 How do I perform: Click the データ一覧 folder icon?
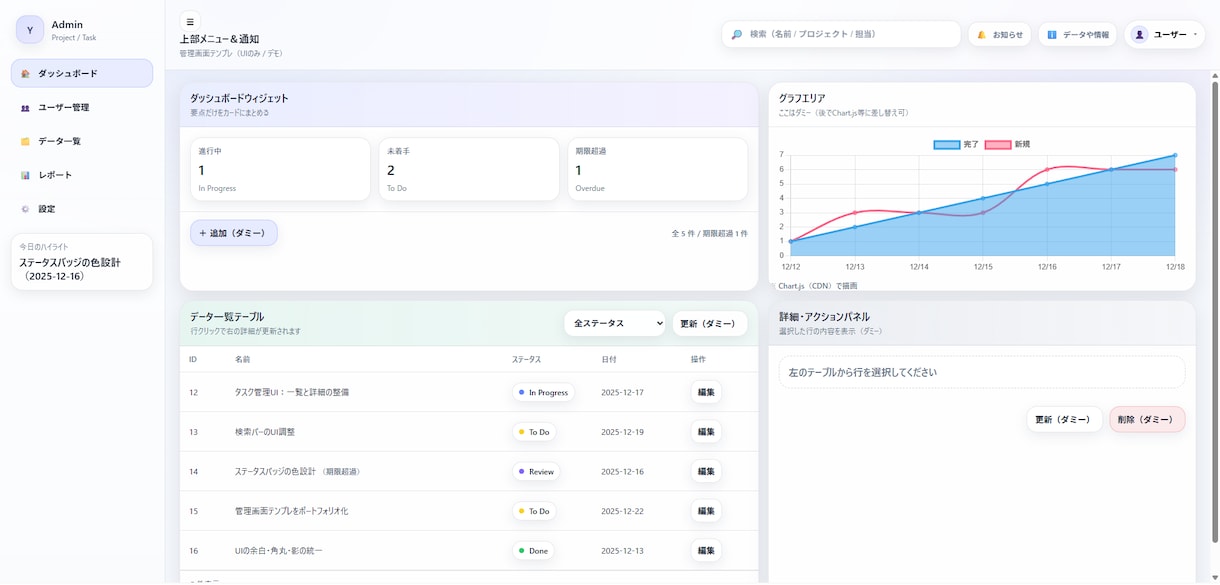click(x=25, y=142)
